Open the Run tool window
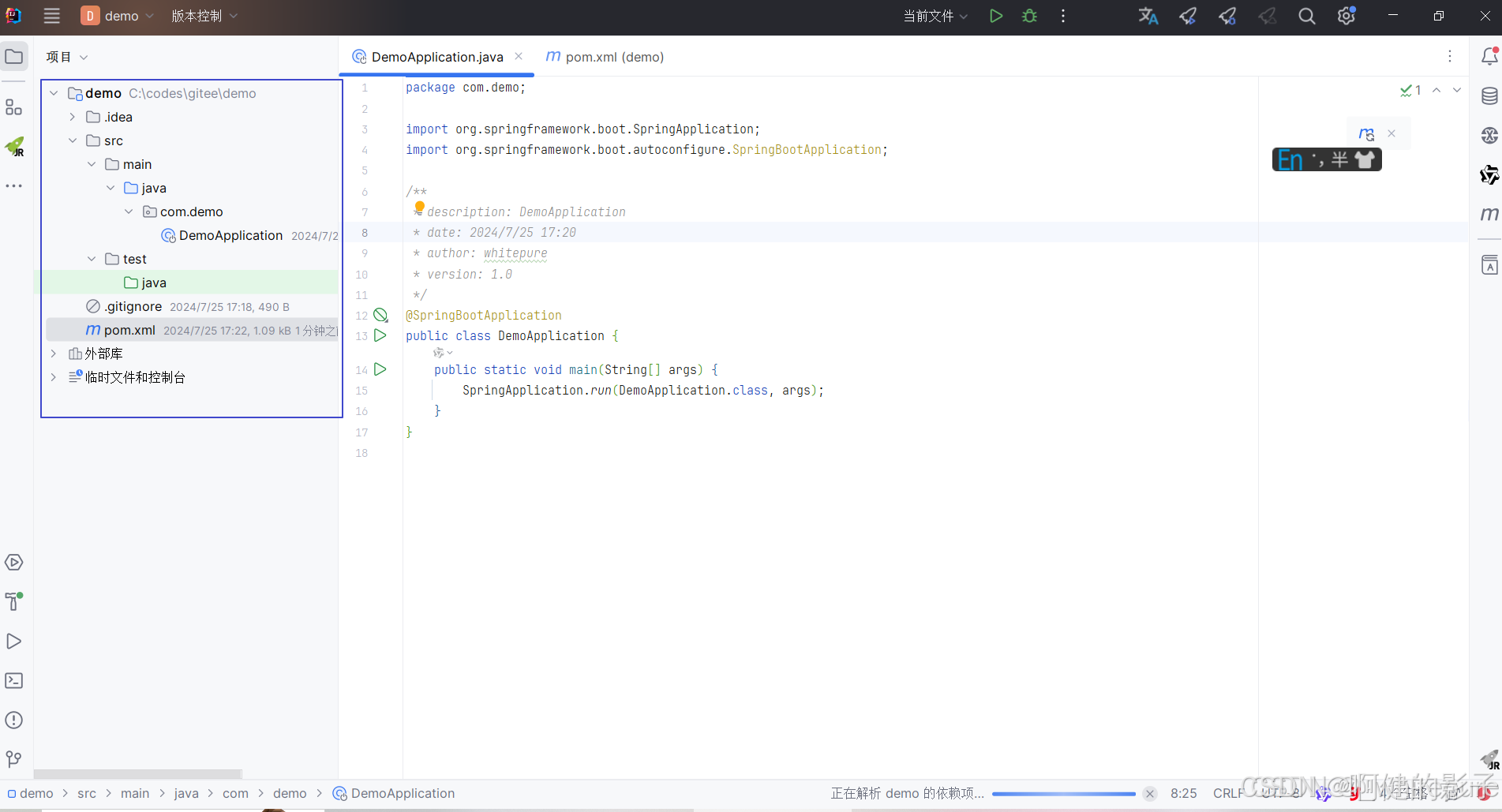Viewport: 1502px width, 812px height. 14,642
